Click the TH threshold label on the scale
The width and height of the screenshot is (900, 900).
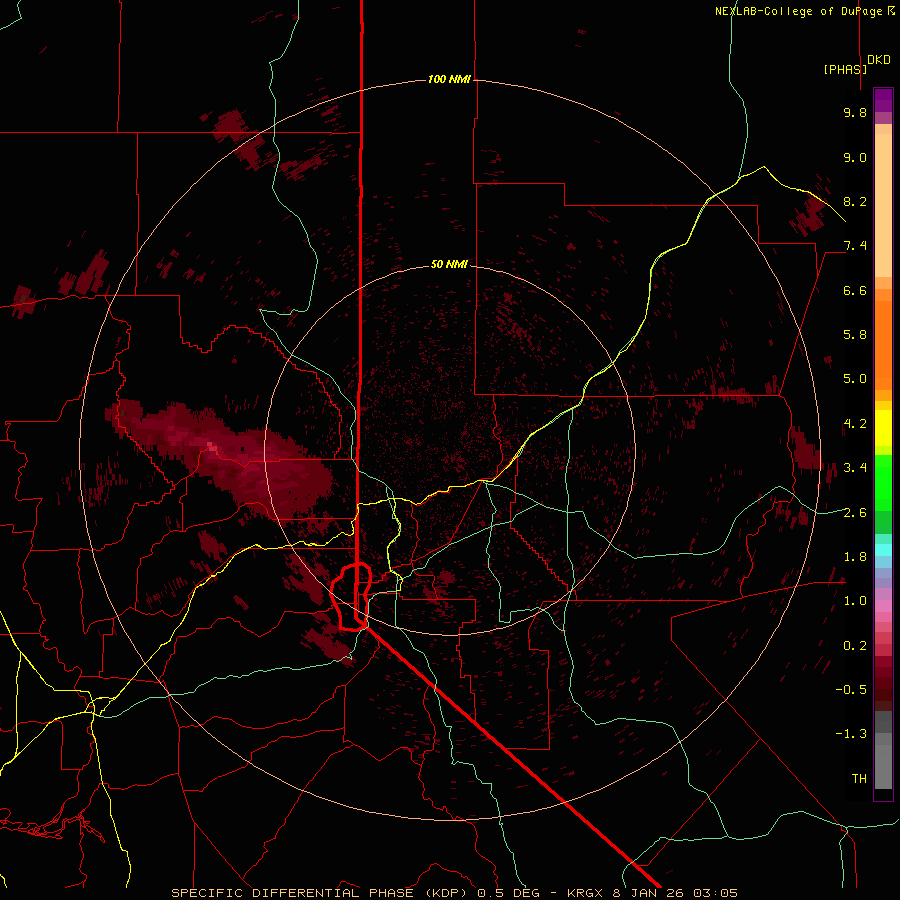coord(859,779)
